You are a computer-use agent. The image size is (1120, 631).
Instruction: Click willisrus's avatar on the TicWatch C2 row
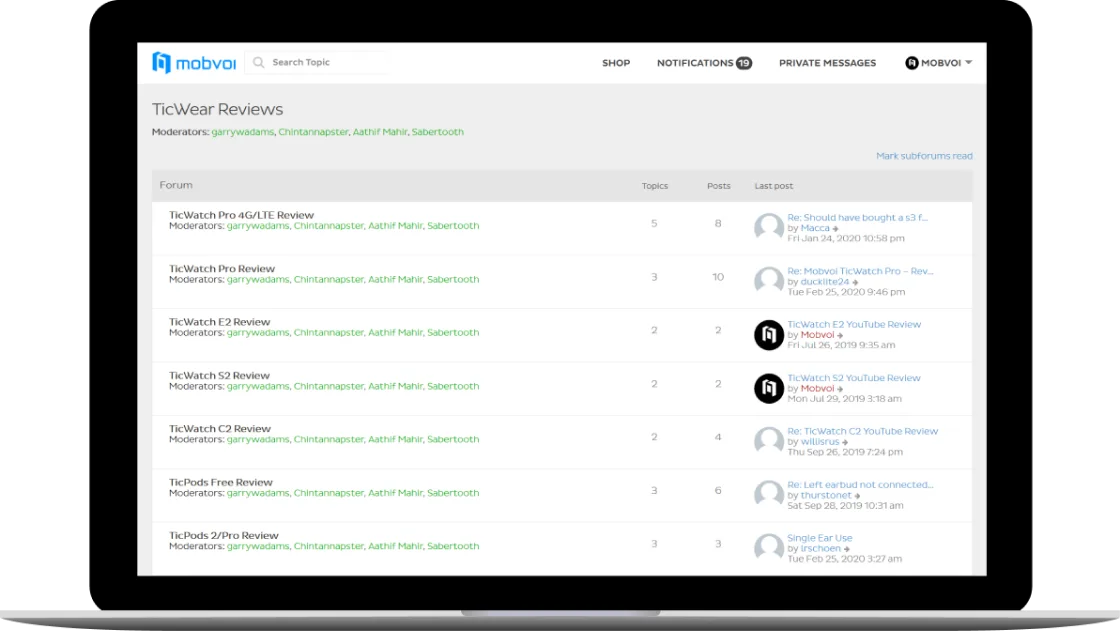pos(768,441)
